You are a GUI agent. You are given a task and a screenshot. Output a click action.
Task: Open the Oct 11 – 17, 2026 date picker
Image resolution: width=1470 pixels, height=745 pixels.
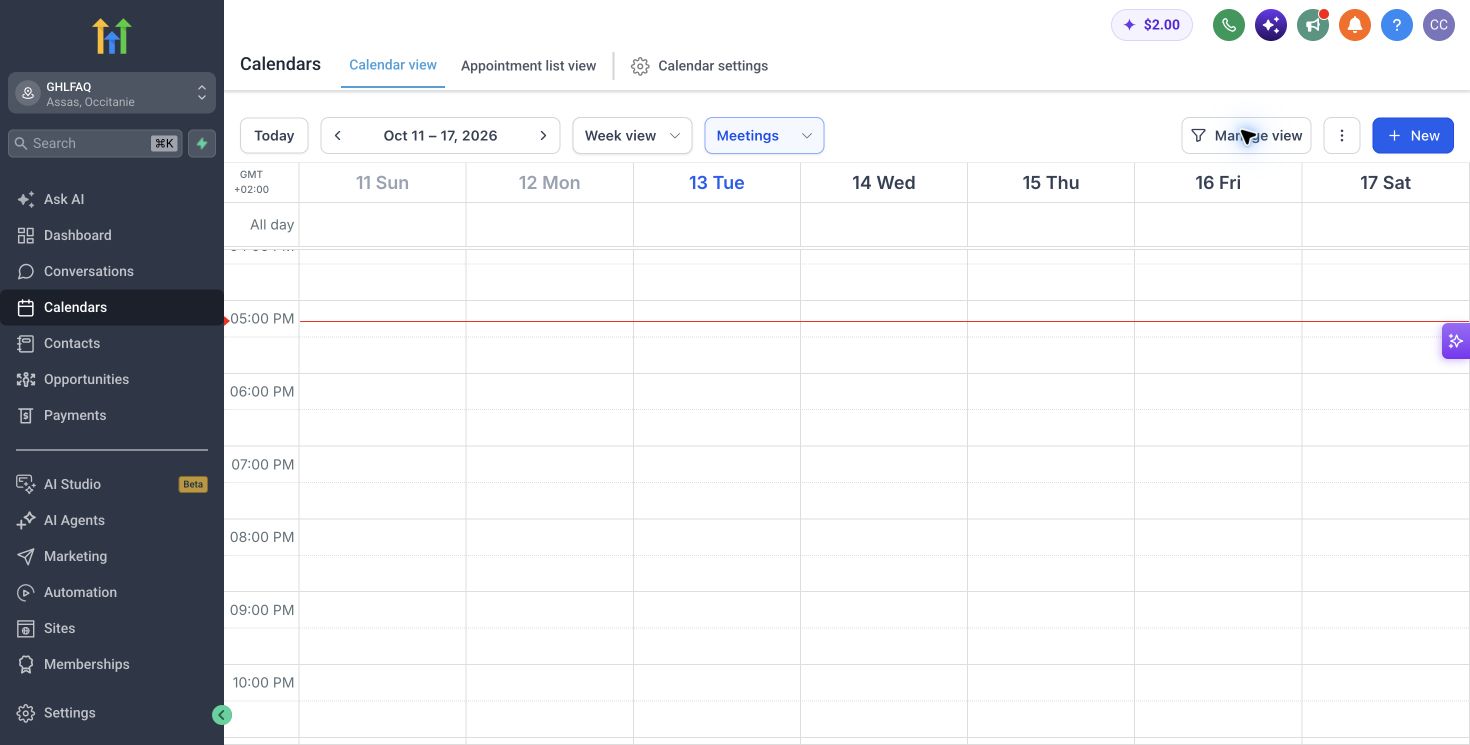click(x=440, y=136)
